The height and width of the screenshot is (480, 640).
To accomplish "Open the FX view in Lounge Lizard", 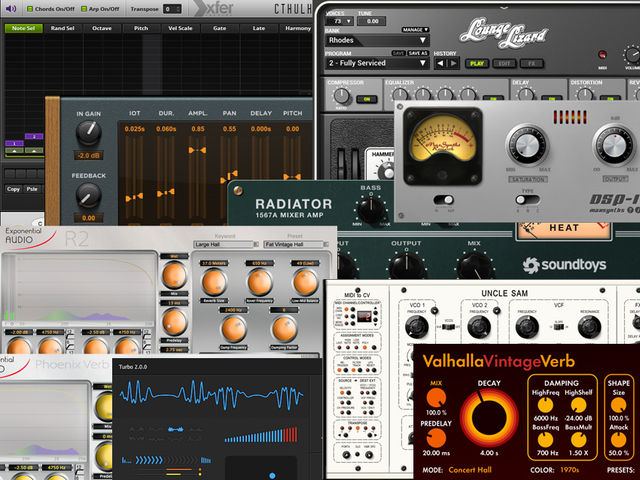I will (531, 64).
